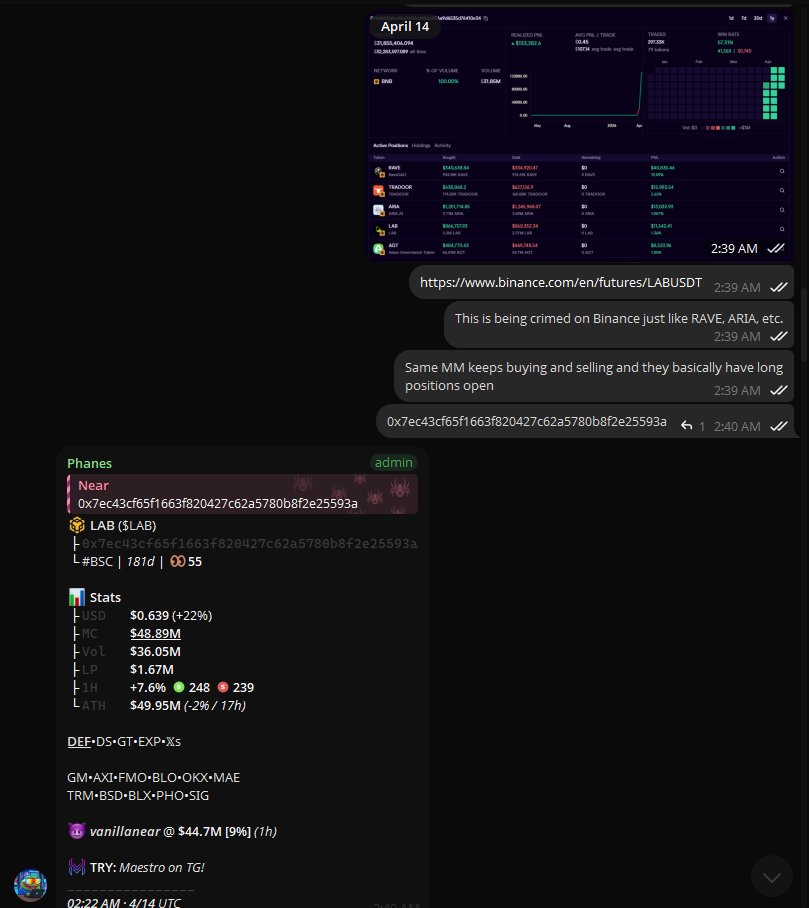Open the AXI bot link
This screenshot has height=908, width=809.
click(x=103, y=778)
